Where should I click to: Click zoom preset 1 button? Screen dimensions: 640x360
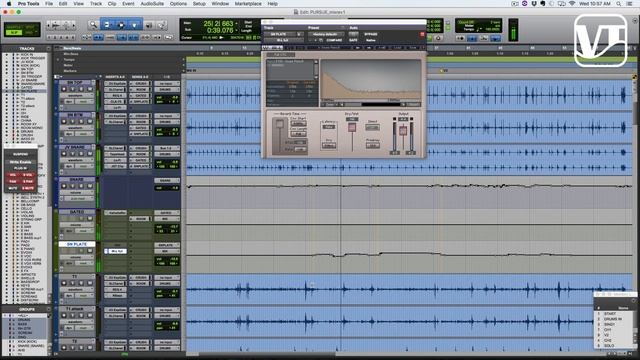pos(49,37)
